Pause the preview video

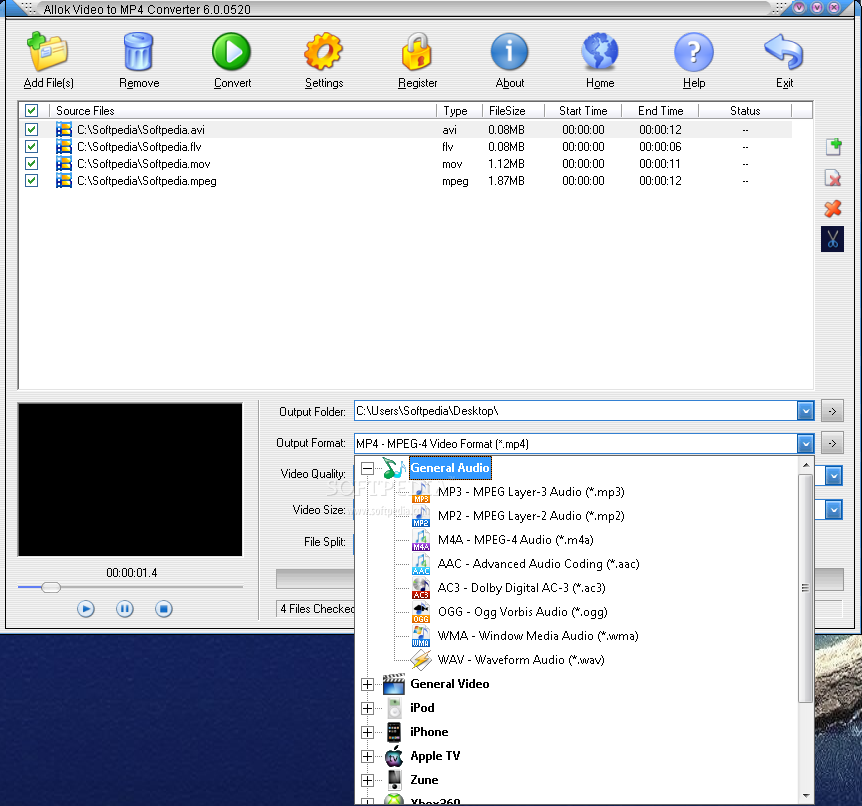click(x=125, y=609)
